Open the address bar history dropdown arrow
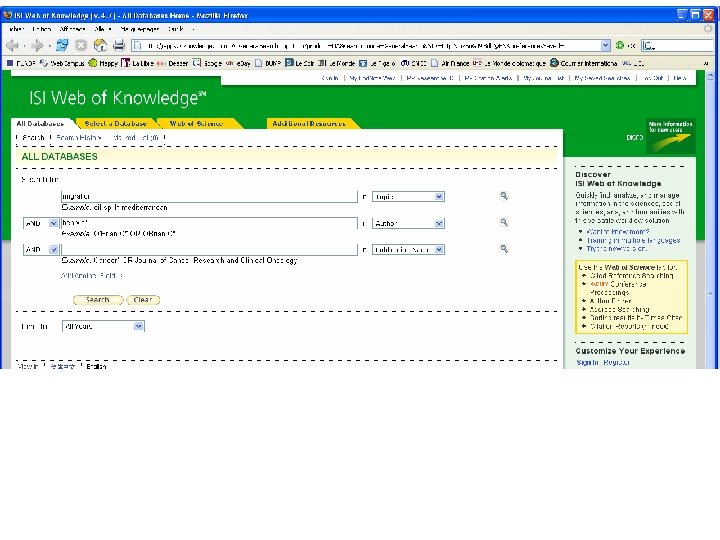Viewport: 720px width, 540px height. coord(605,45)
